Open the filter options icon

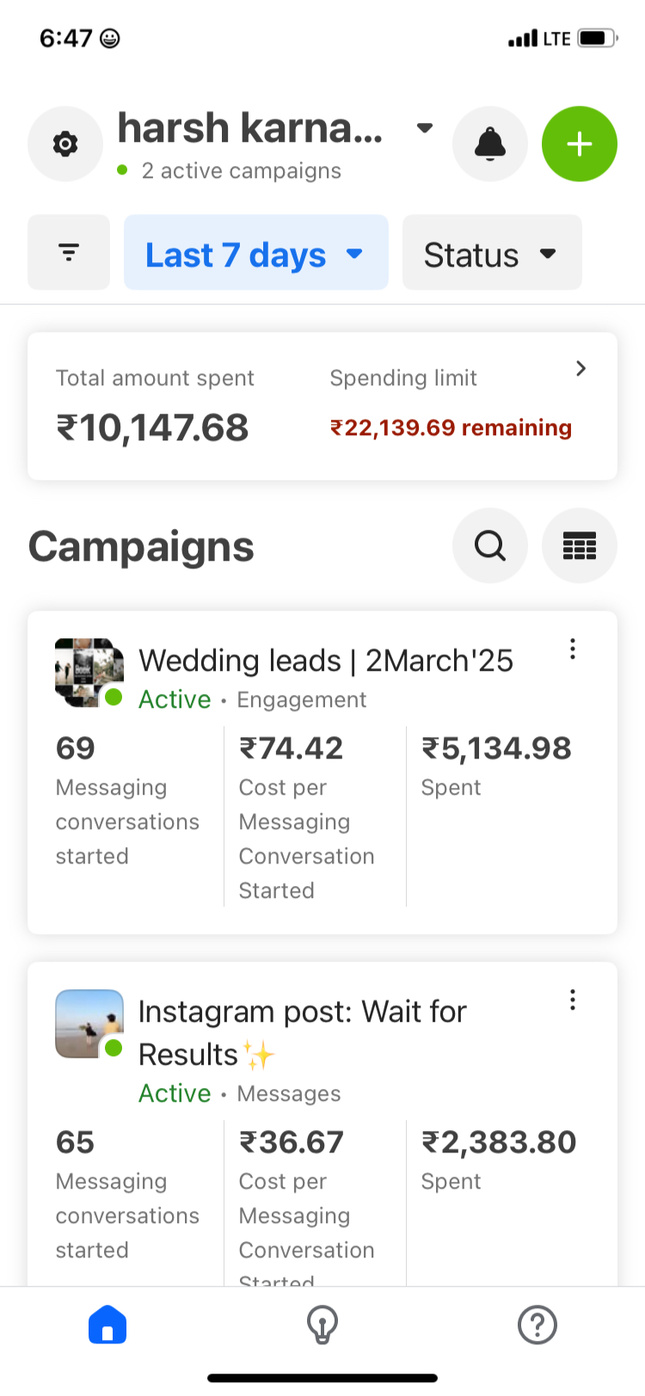pyautogui.click(x=68, y=253)
